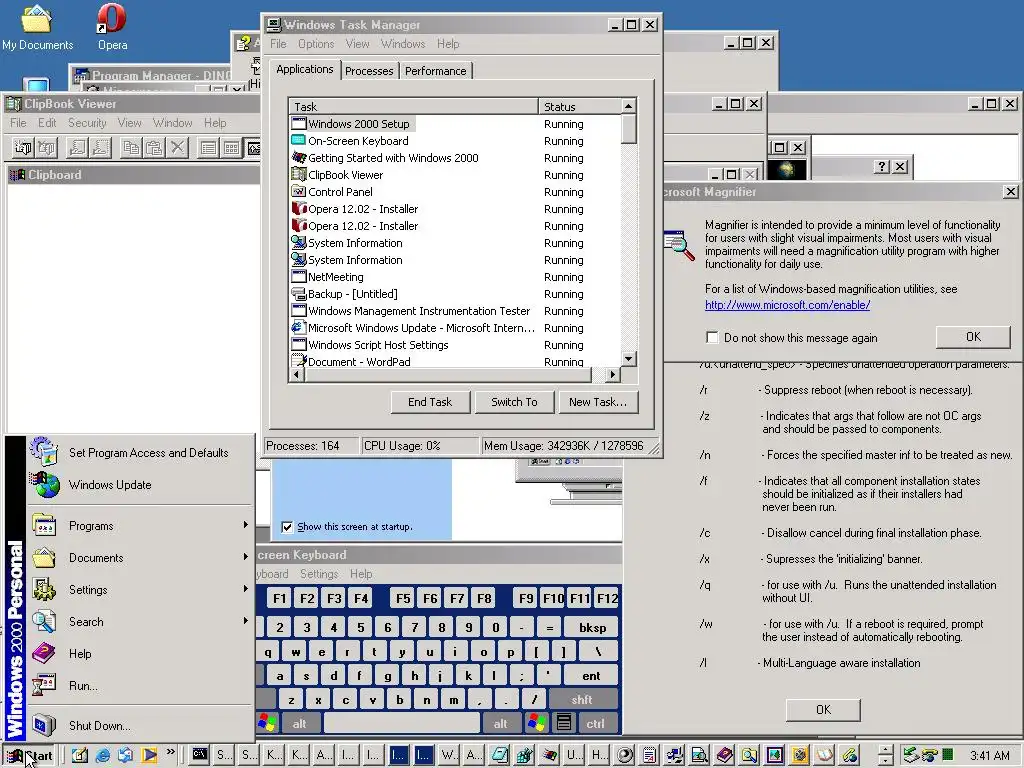Image resolution: width=1024 pixels, height=768 pixels.
Task: Click the Help book icon in Start menu
Action: [44, 653]
